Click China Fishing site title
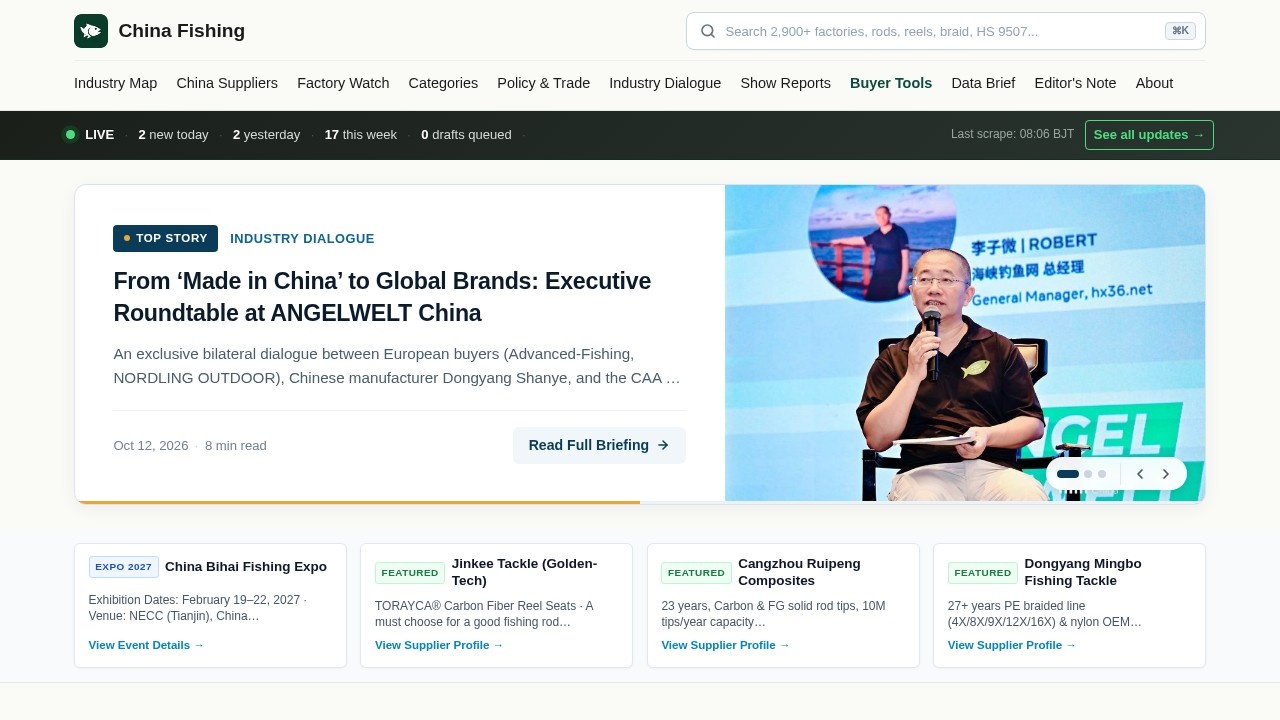Screen dimensions: 1280x720 coord(181,31)
